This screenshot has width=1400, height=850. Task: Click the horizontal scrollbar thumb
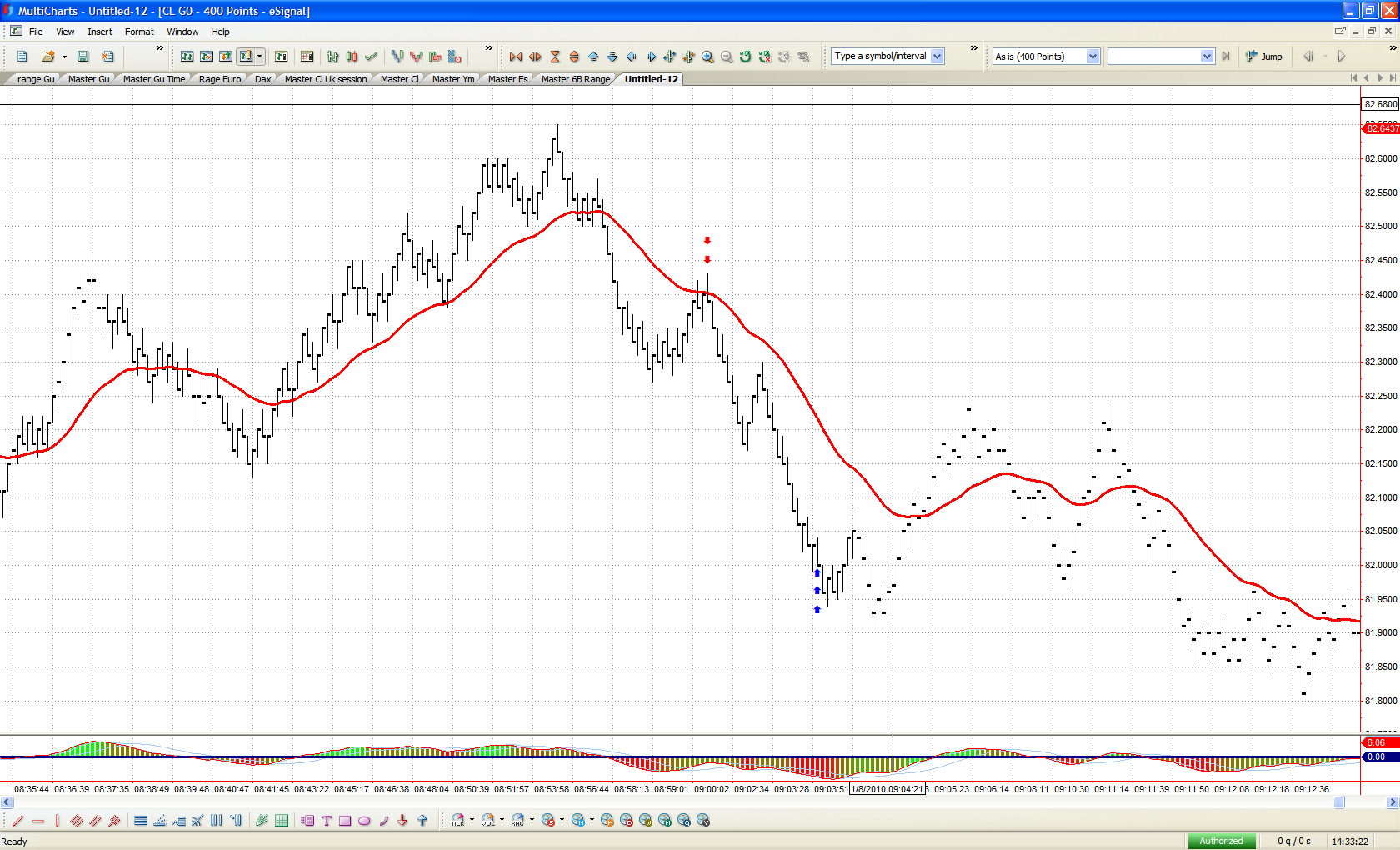pos(1339,802)
